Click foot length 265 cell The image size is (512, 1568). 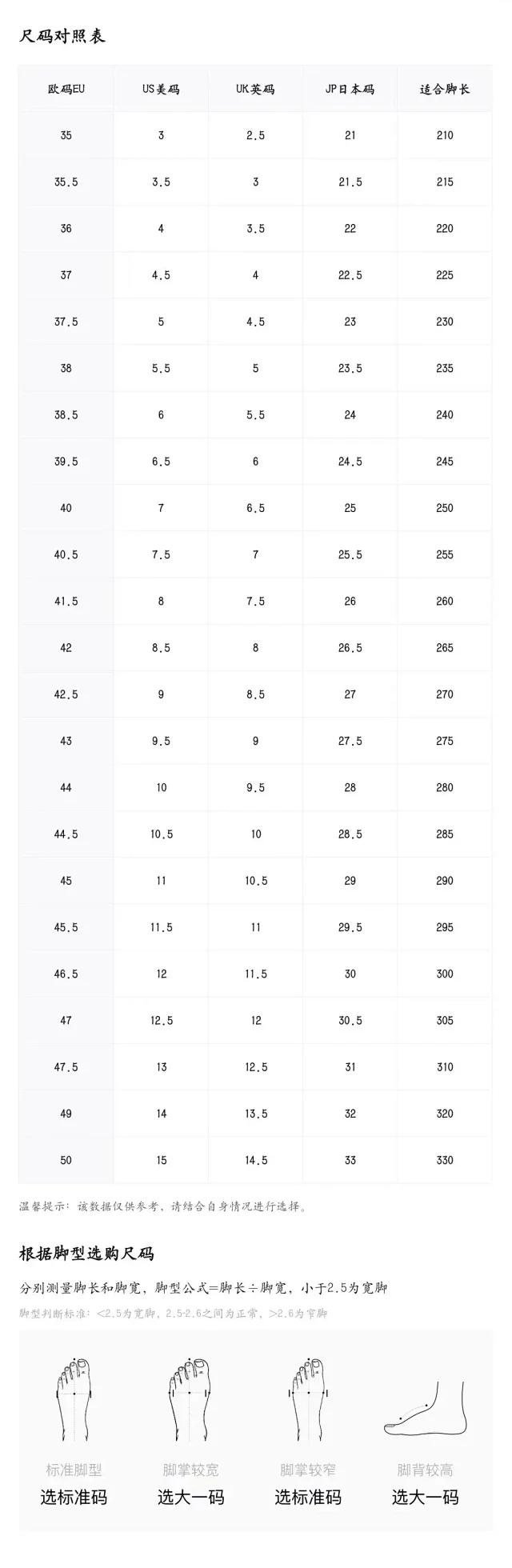(445, 648)
